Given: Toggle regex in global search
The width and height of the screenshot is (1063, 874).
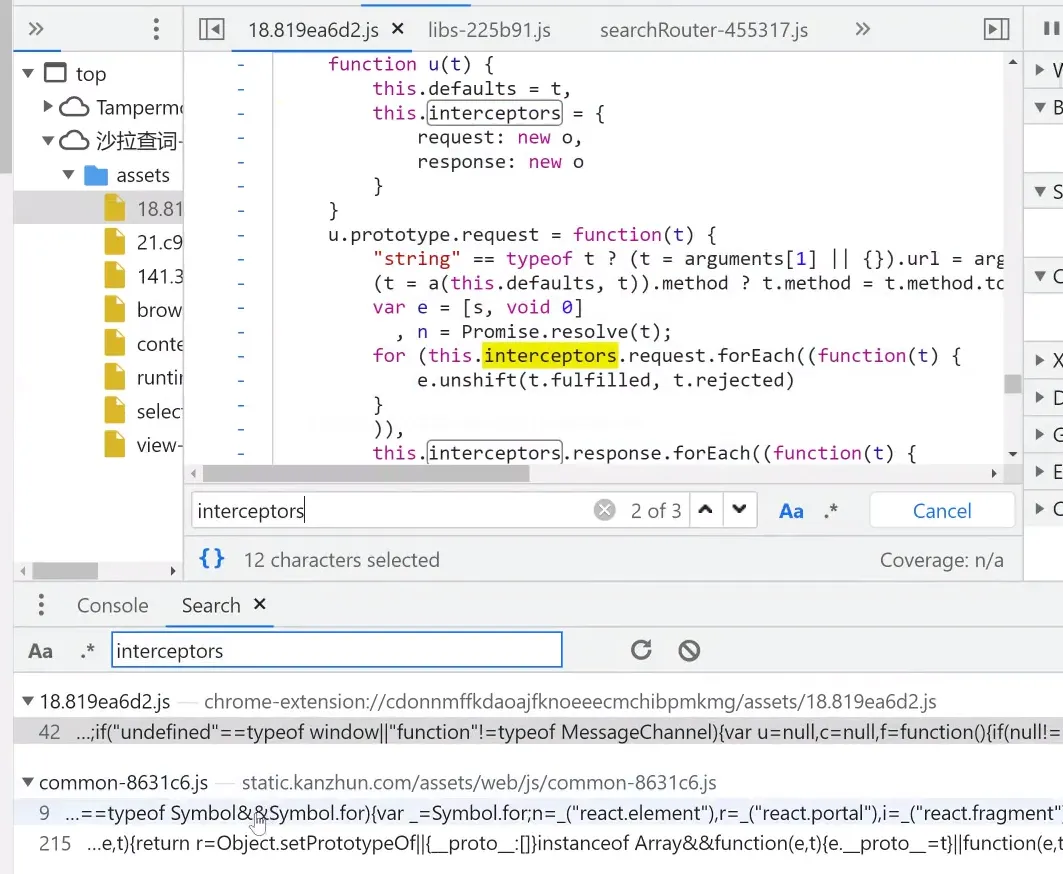Looking at the screenshot, I should click(x=87, y=651).
